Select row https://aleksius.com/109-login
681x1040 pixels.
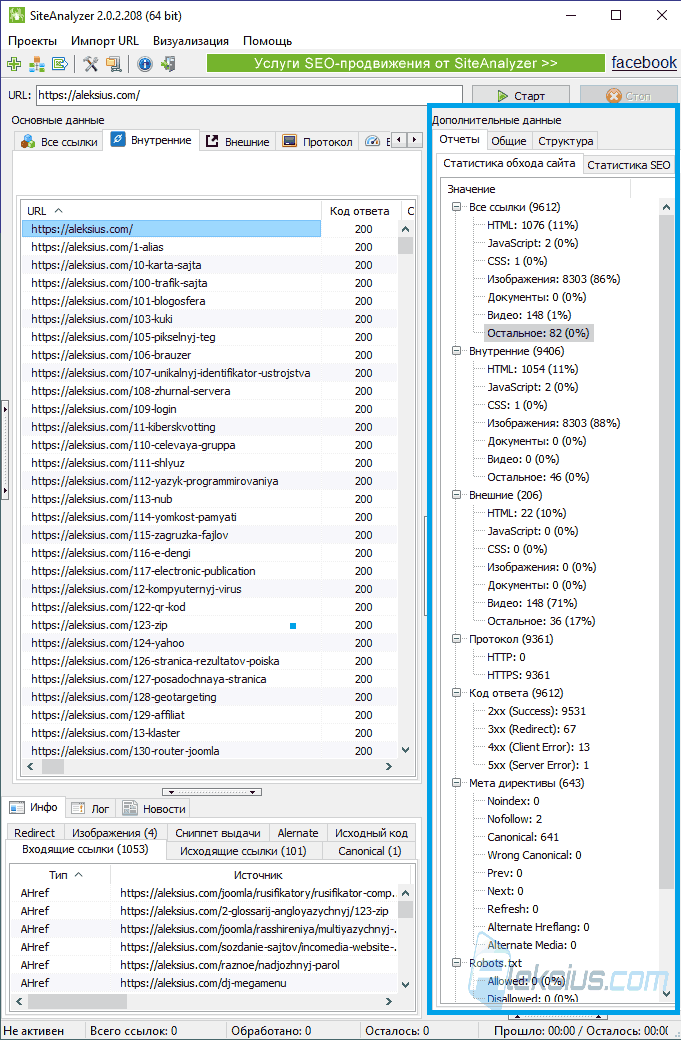pyautogui.click(x=209, y=409)
